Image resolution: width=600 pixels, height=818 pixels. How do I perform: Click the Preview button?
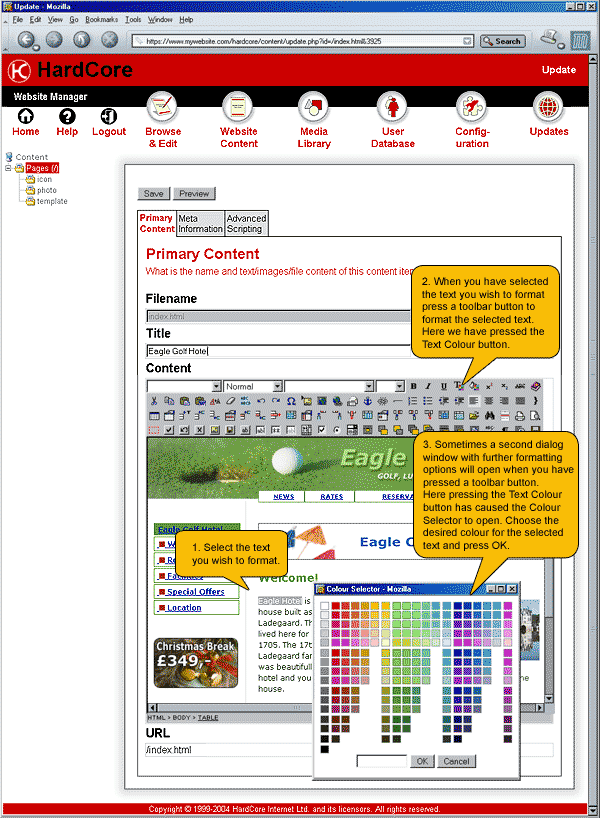tap(194, 194)
